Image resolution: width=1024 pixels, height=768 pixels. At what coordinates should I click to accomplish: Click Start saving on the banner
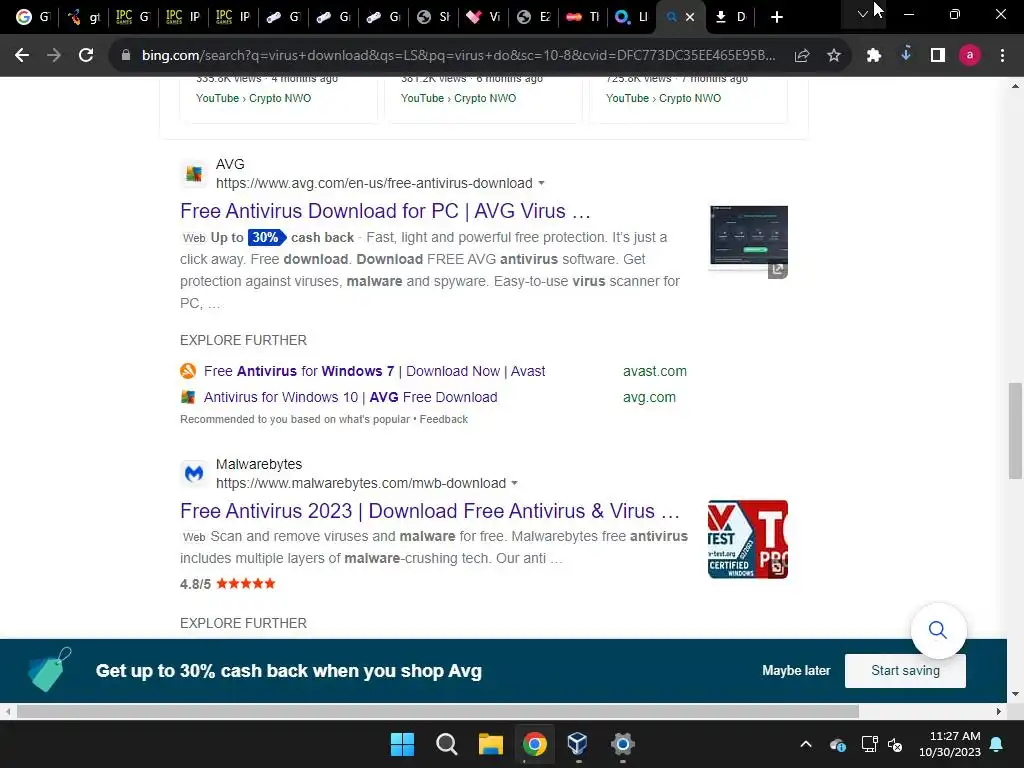tap(905, 671)
